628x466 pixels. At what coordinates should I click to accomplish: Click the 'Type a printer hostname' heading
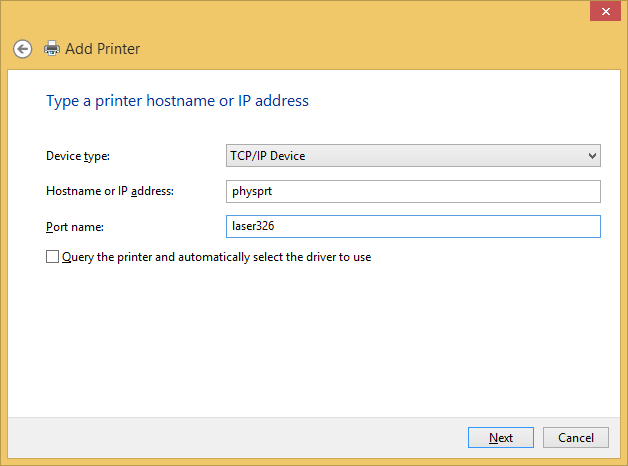(178, 101)
